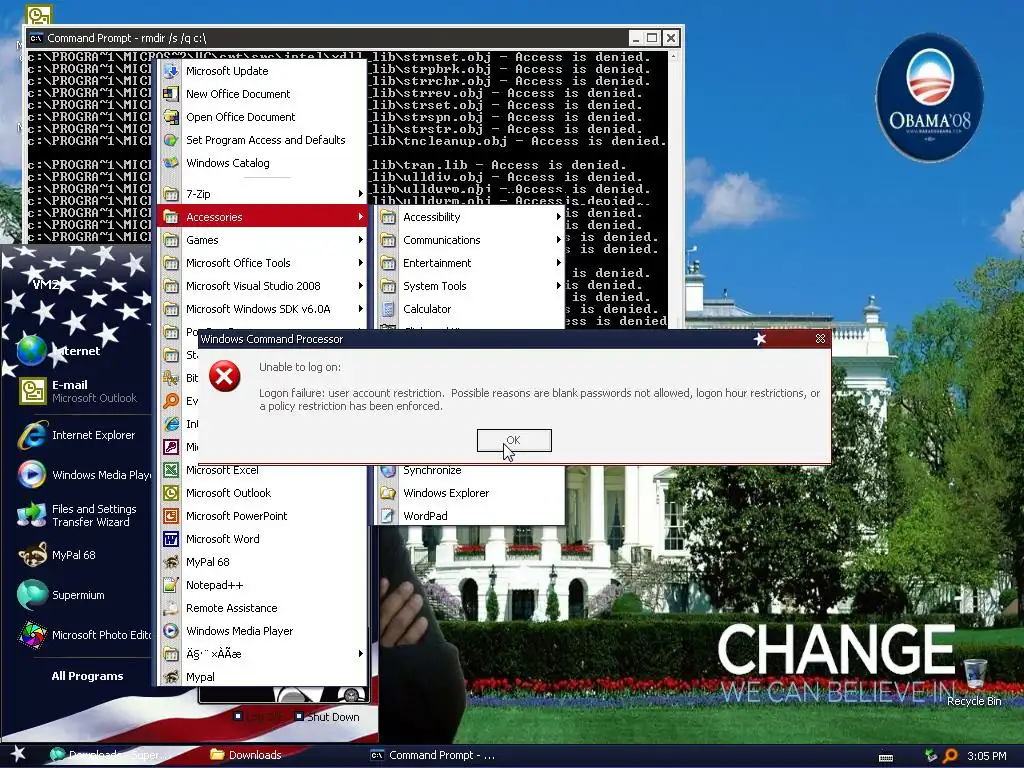Click the Shut Down button
1024x768 pixels.
[327, 716]
